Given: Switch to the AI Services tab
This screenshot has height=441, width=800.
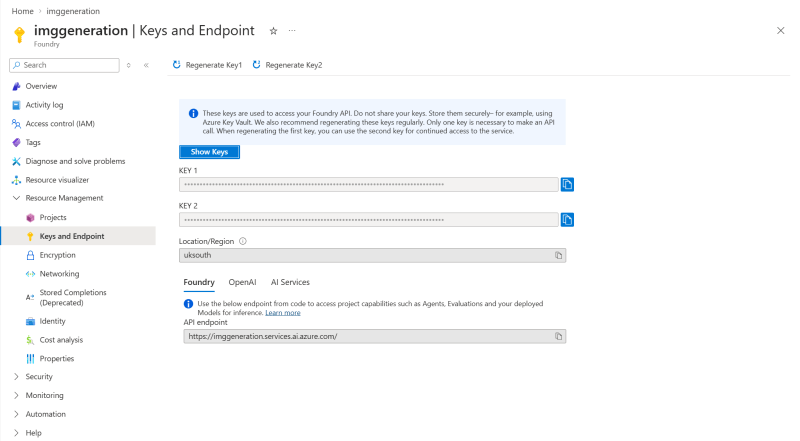Looking at the screenshot, I should point(290,282).
